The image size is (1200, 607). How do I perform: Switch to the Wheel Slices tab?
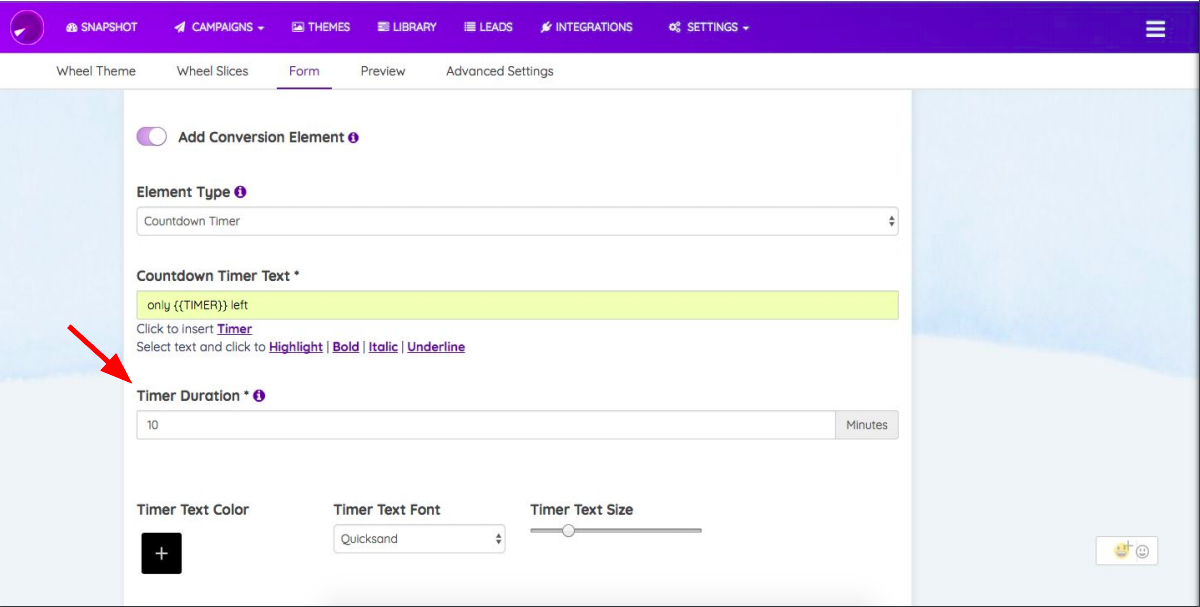tap(212, 71)
